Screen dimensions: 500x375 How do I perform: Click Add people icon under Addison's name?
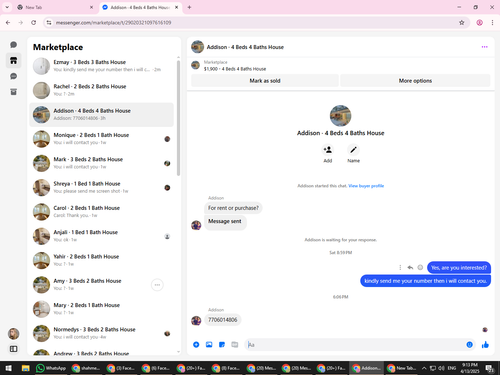(328, 150)
